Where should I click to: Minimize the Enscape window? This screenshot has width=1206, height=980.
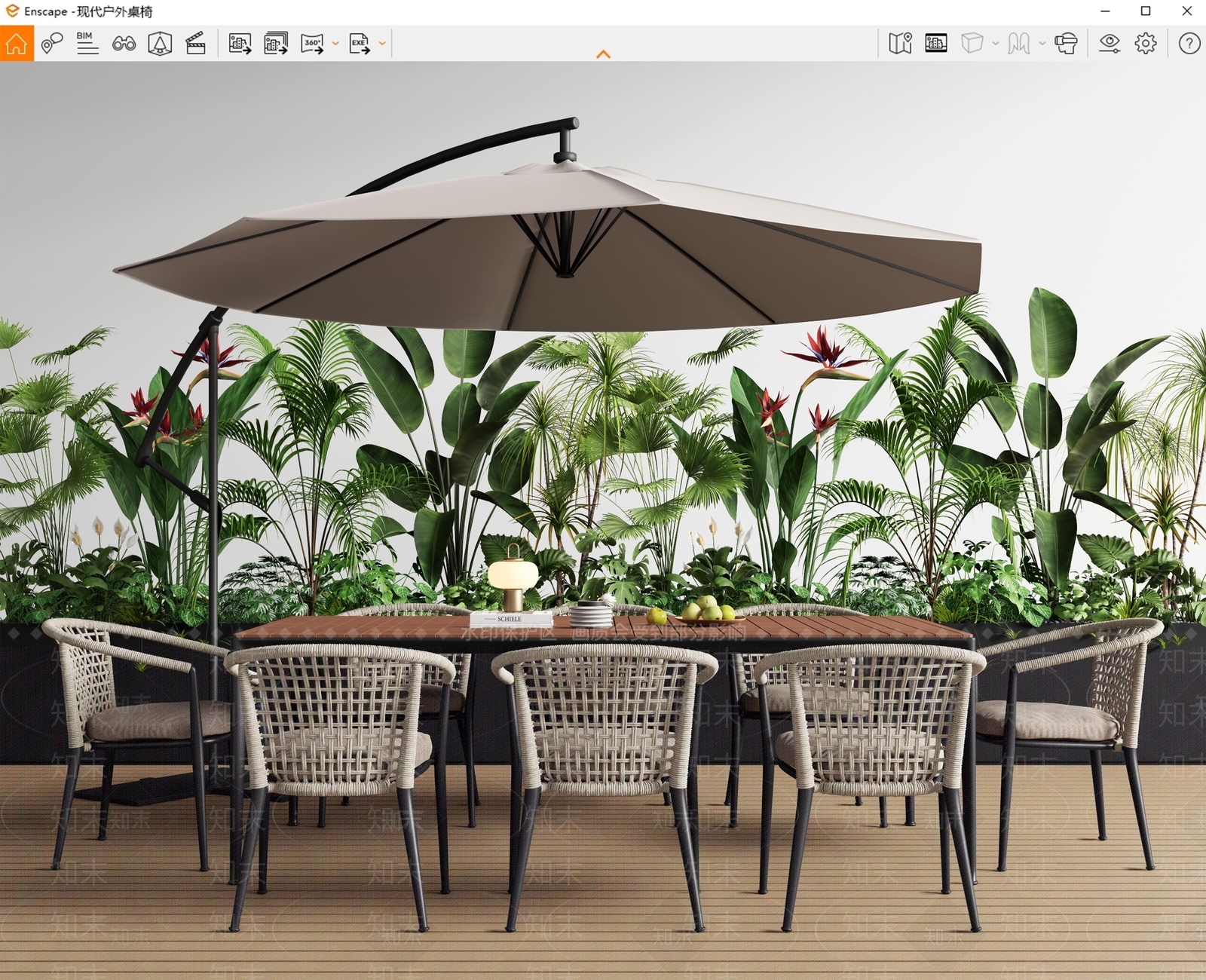[1105, 11]
